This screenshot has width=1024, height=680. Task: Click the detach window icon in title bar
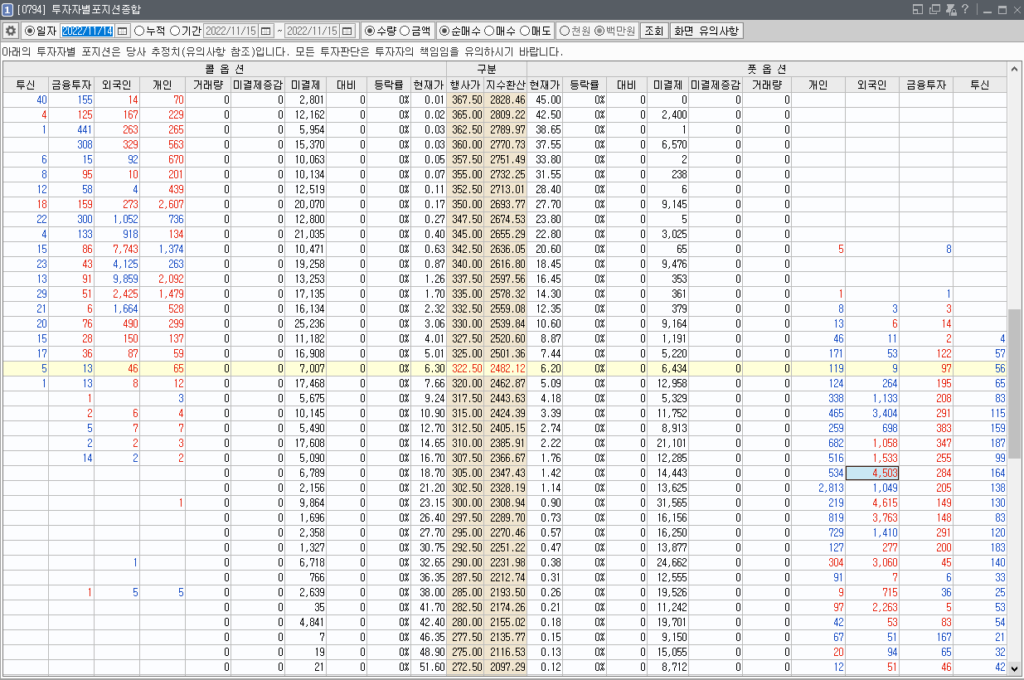[918, 9]
